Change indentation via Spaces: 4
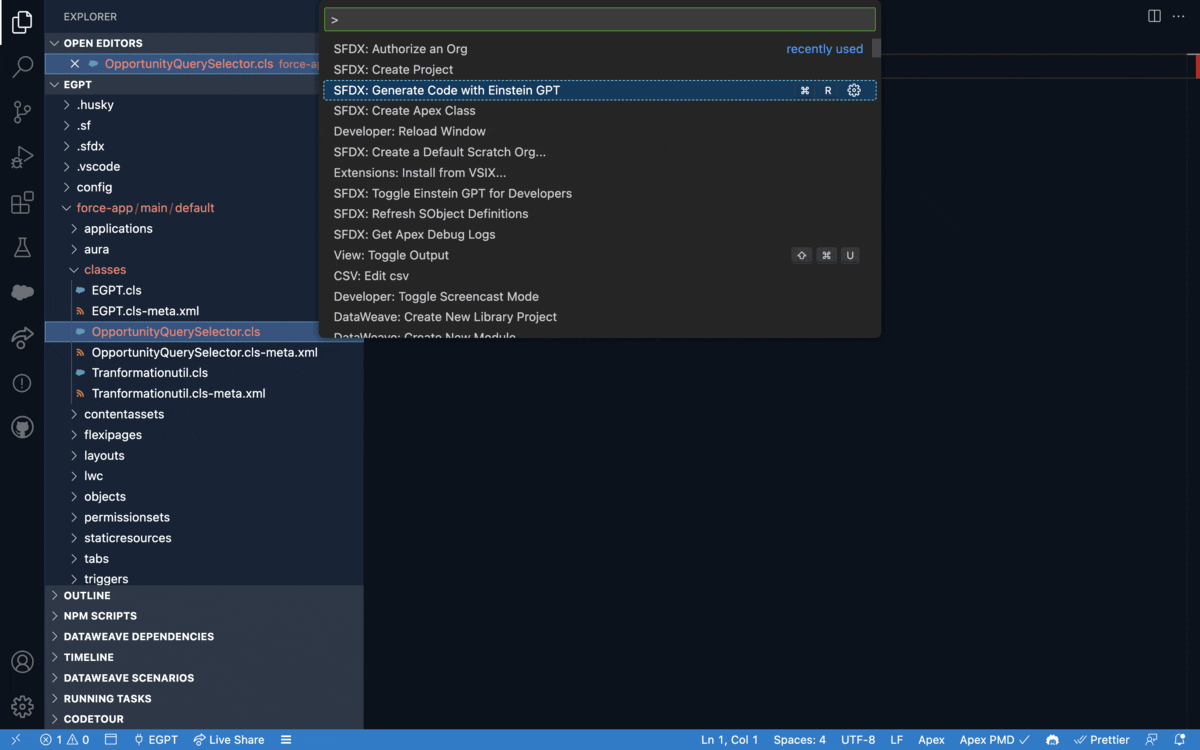Viewport: 1200px width, 750px height. click(x=800, y=740)
